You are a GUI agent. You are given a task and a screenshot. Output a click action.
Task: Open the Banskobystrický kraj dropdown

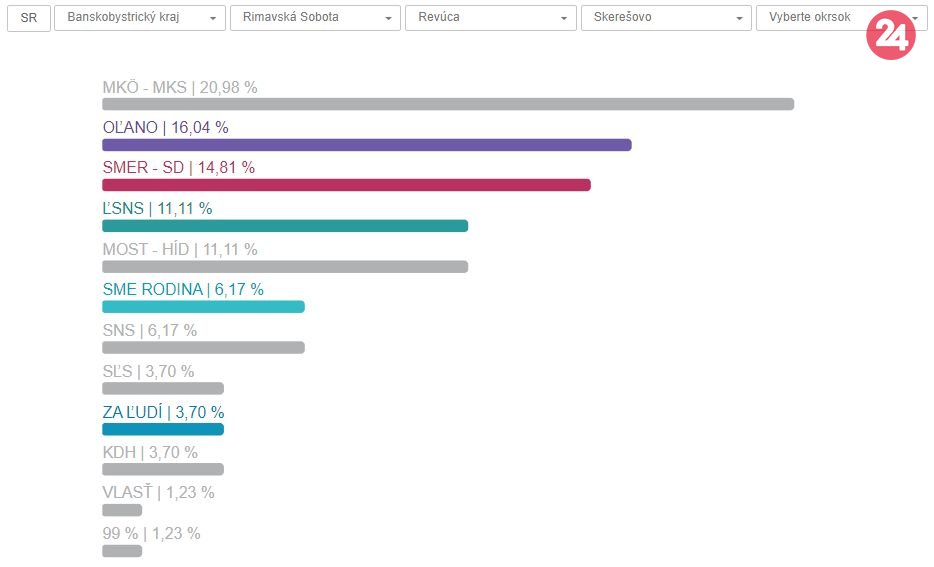coord(139,18)
